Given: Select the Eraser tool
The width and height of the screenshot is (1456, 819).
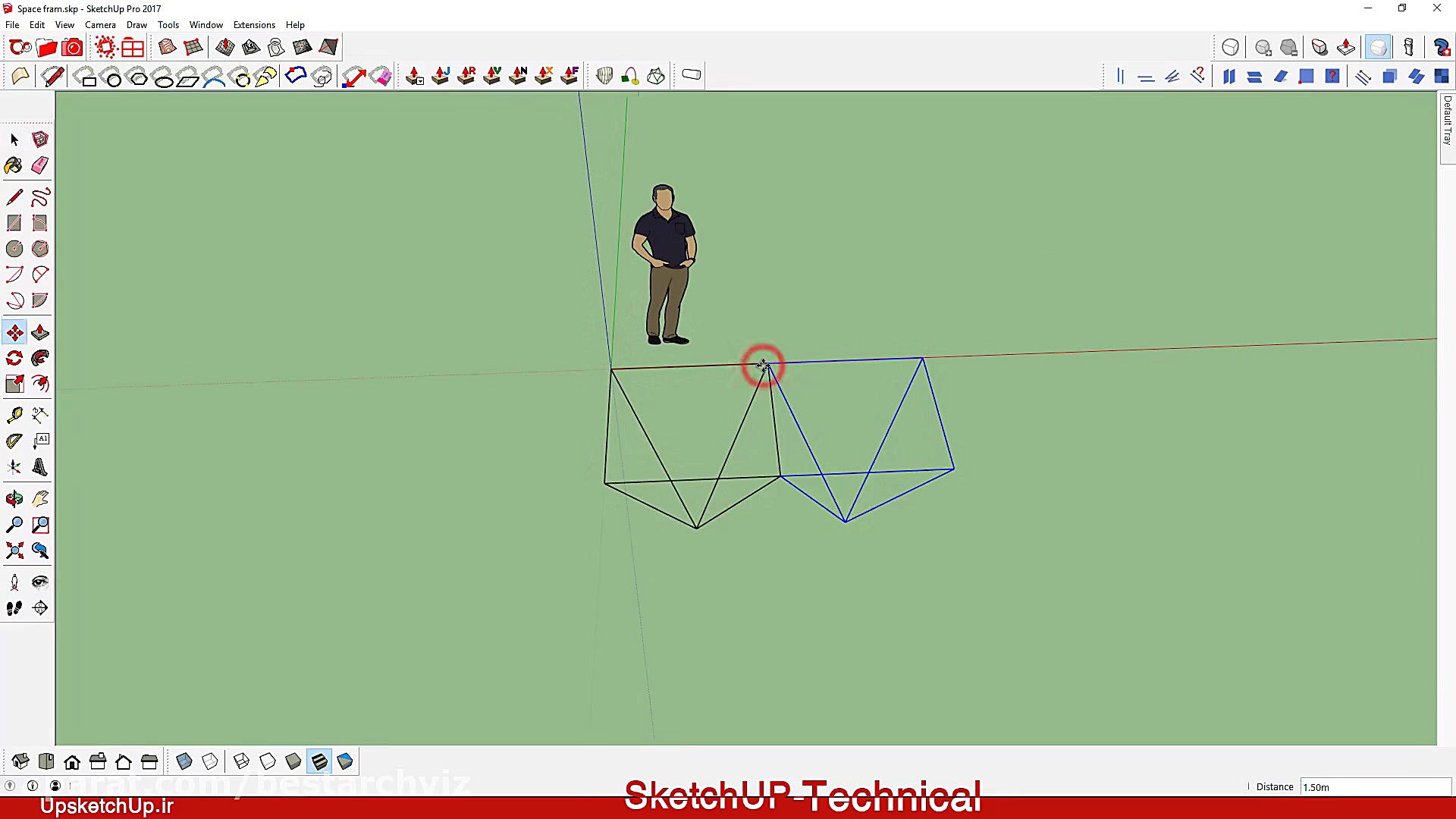Looking at the screenshot, I should click(x=40, y=165).
